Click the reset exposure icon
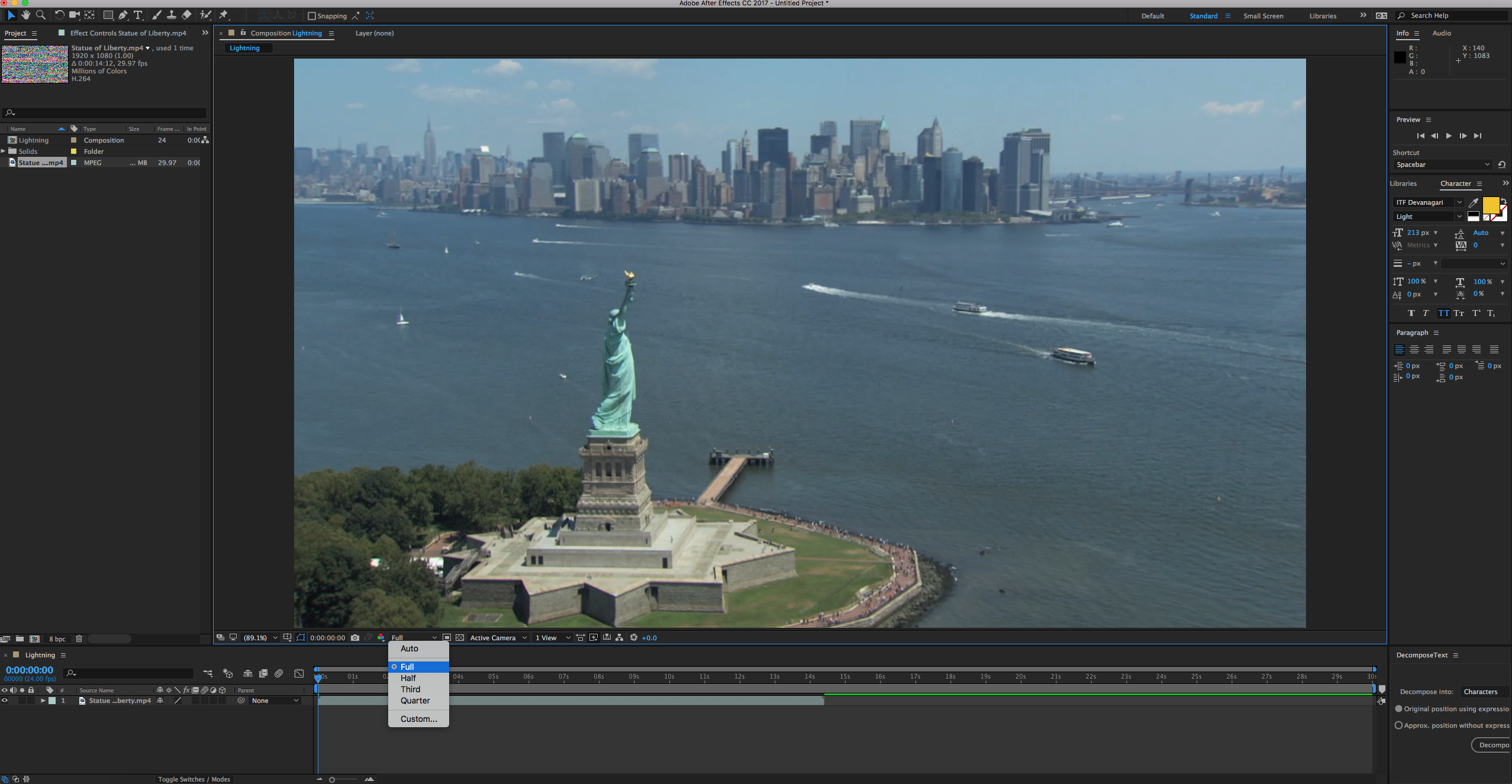Viewport: 1512px width, 784px height. pos(634,638)
